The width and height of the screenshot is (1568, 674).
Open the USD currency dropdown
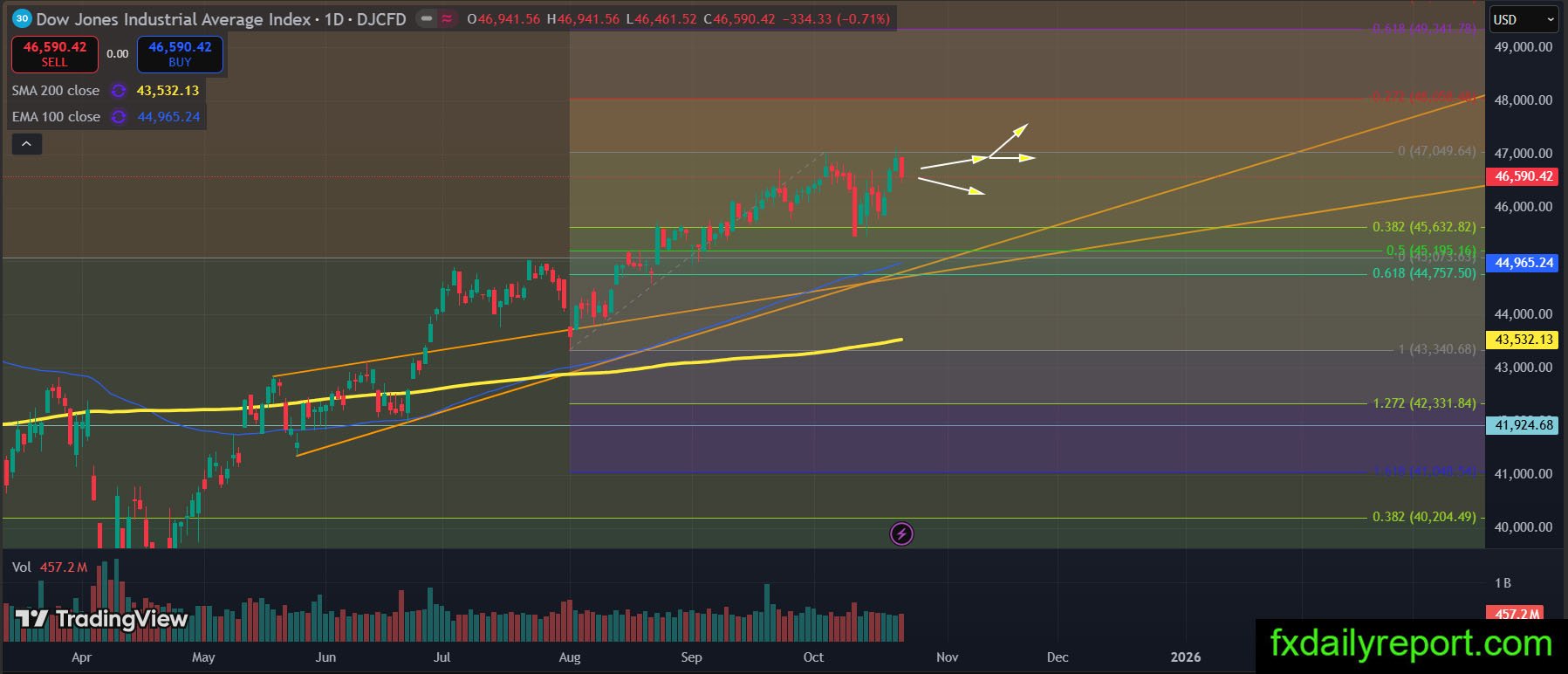pos(1523,19)
